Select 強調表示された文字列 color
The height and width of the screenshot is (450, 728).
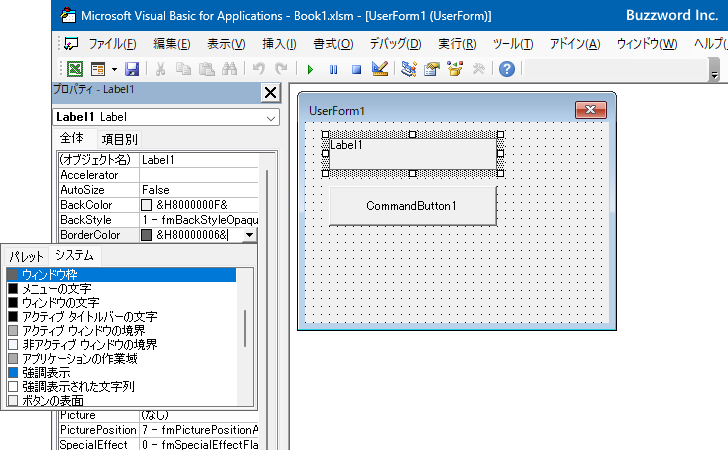coord(122,386)
